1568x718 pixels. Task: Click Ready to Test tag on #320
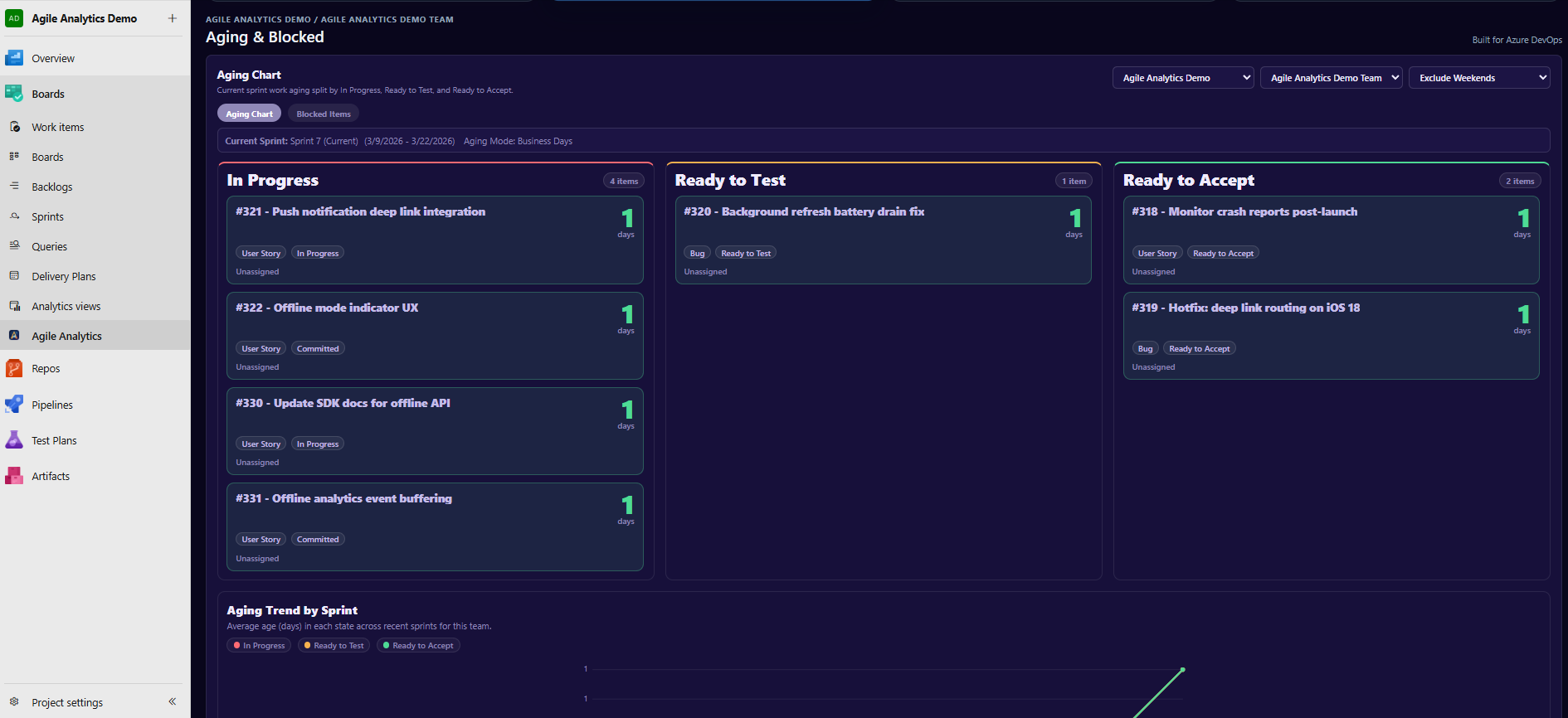746,253
